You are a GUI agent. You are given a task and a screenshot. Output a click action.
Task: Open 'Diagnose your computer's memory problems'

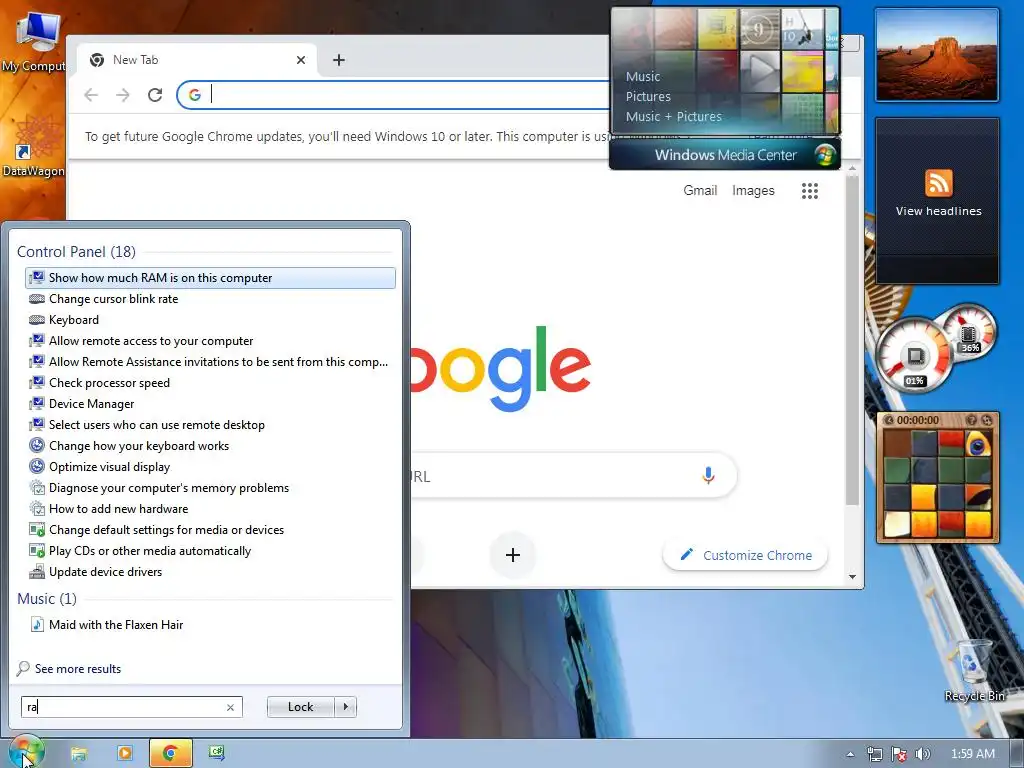(x=210, y=487)
